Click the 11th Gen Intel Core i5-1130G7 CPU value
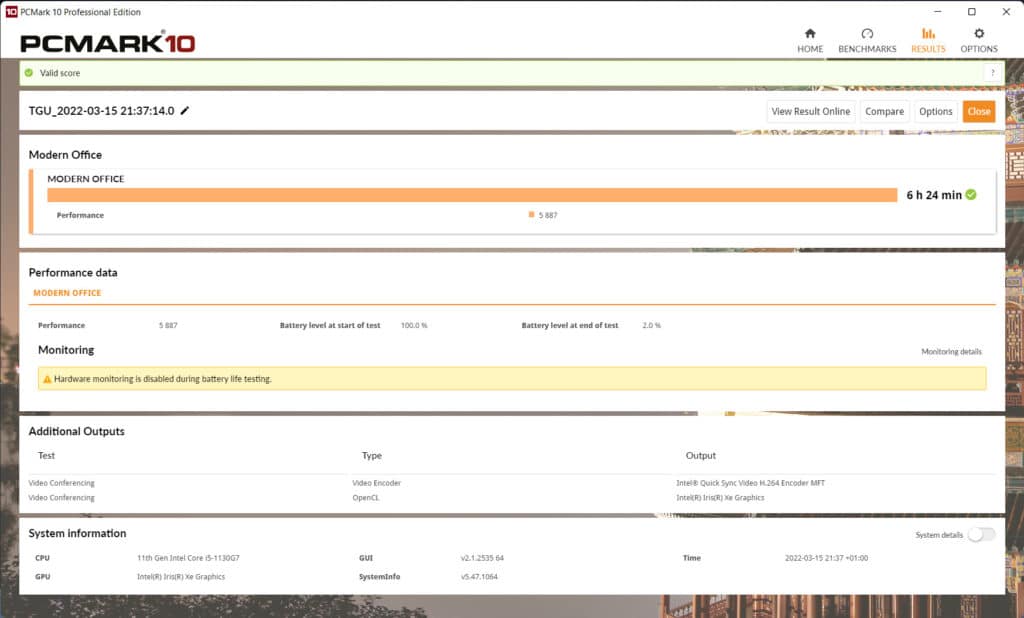Screen dimensions: 1024x618 coord(188,558)
